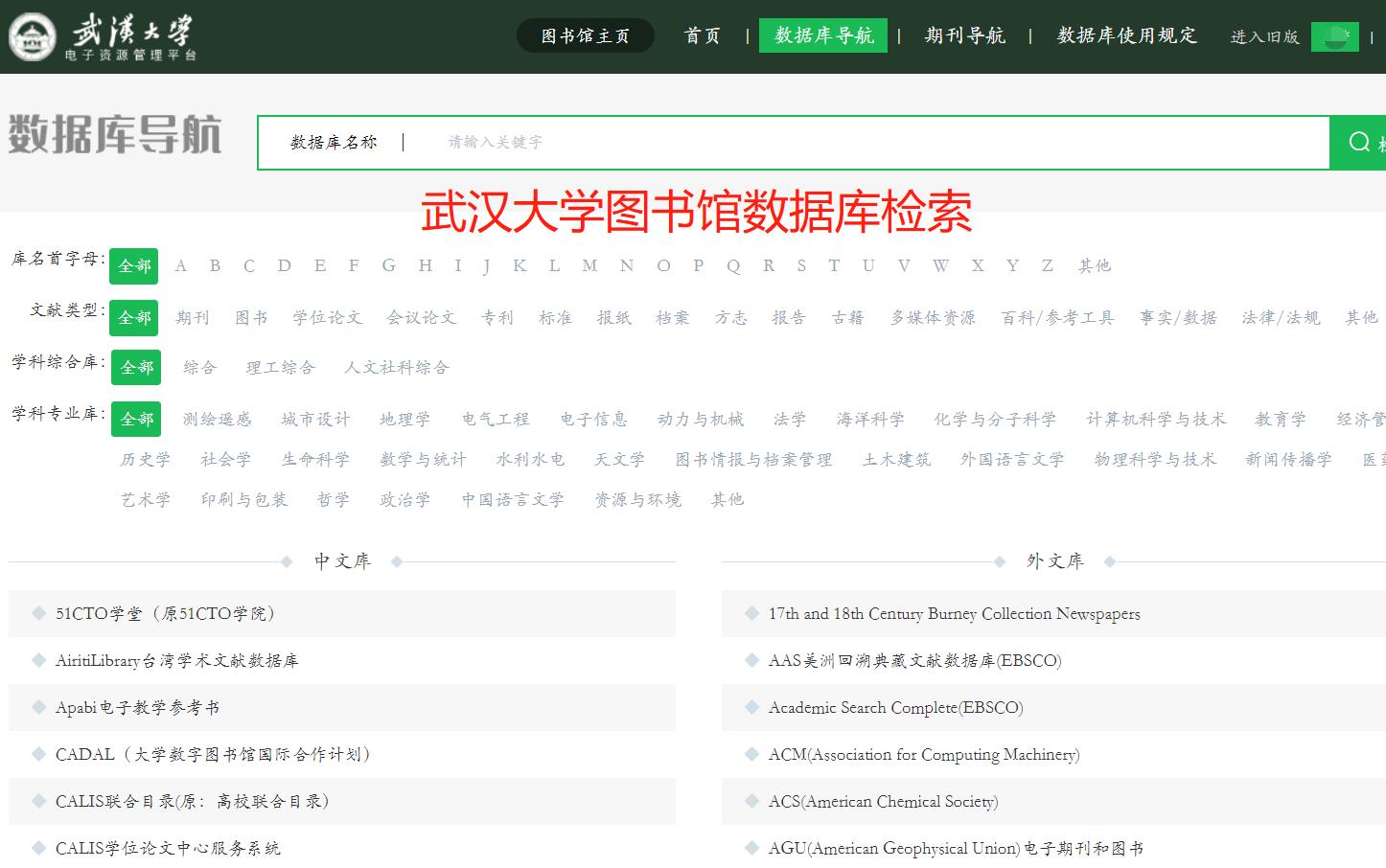Filter document type by 专利
1386x868 pixels.
click(x=497, y=317)
